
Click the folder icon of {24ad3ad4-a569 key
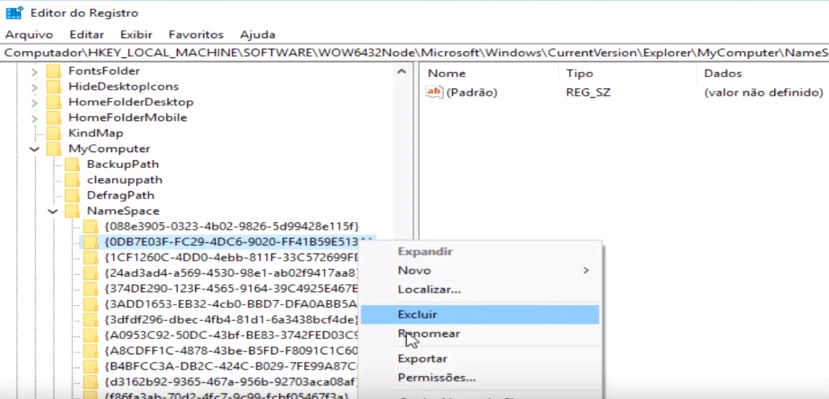pos(91,274)
